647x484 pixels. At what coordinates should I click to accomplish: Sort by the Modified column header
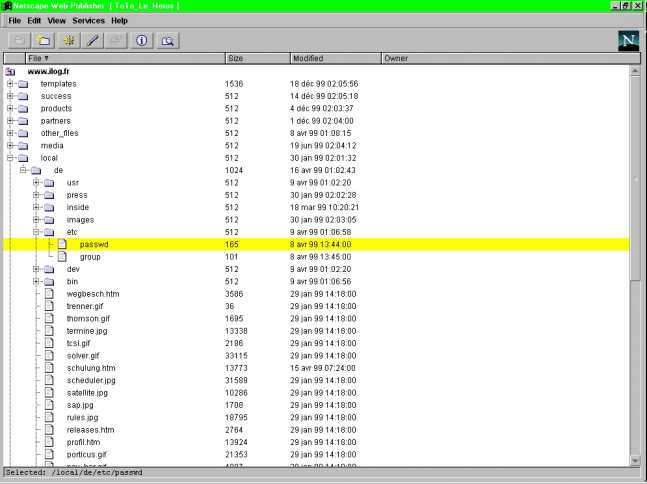pos(335,58)
